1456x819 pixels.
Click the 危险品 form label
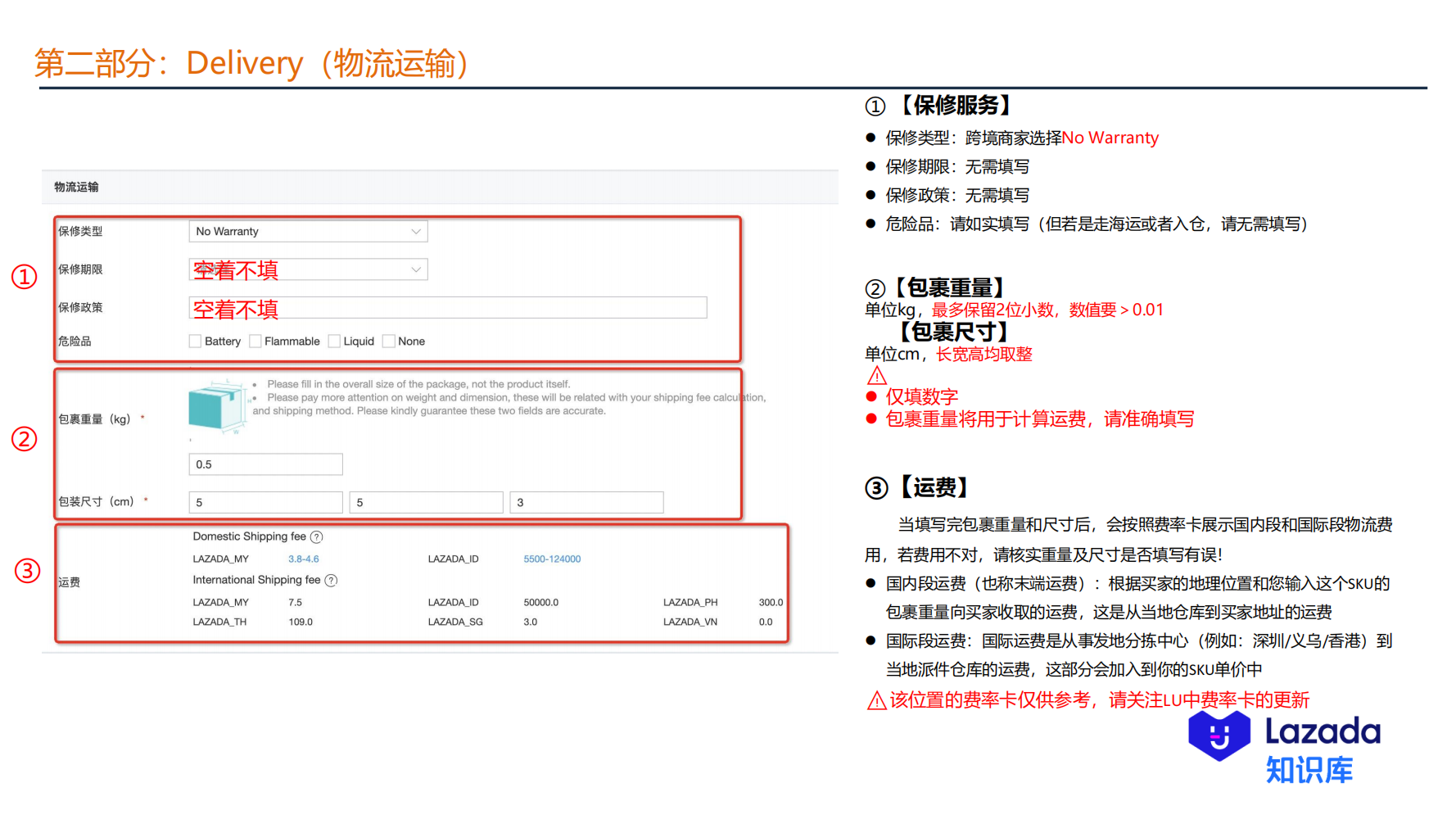click(x=75, y=342)
